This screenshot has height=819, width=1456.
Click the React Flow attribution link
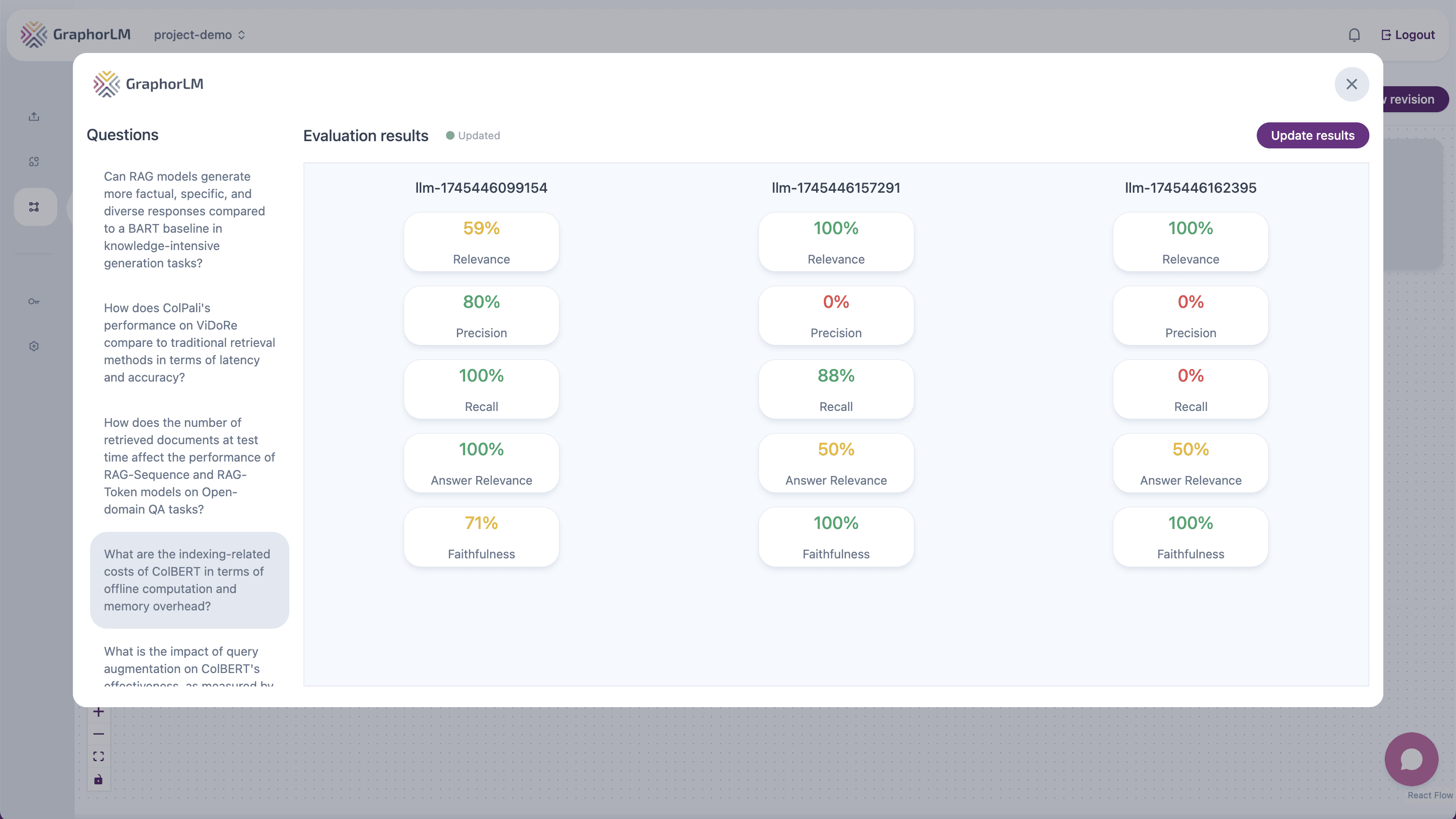(x=1430, y=795)
